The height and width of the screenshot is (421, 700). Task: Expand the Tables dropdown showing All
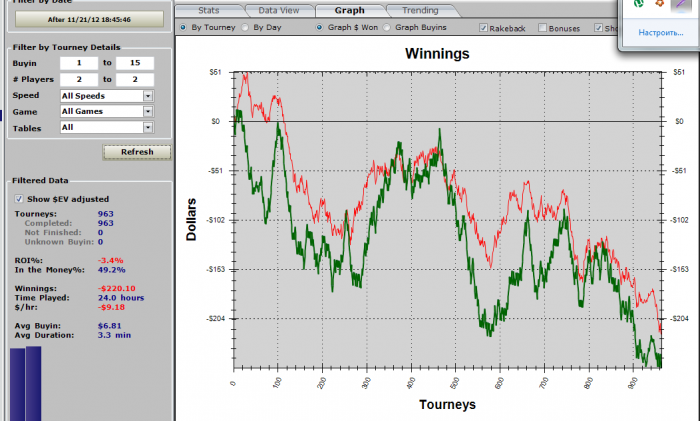(148, 128)
